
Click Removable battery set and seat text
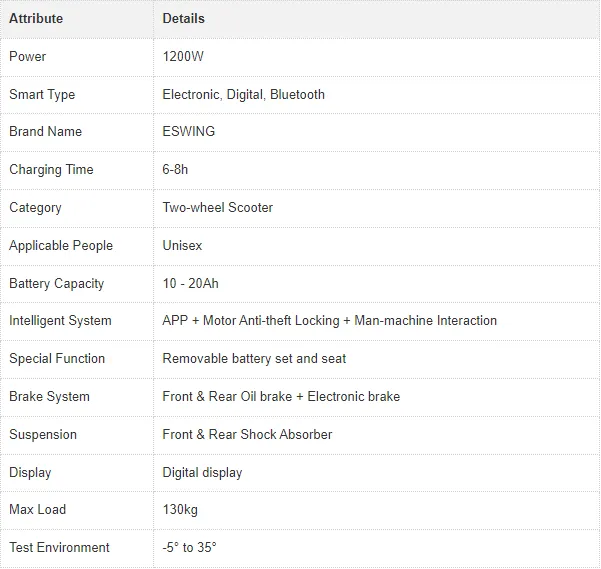254,359
